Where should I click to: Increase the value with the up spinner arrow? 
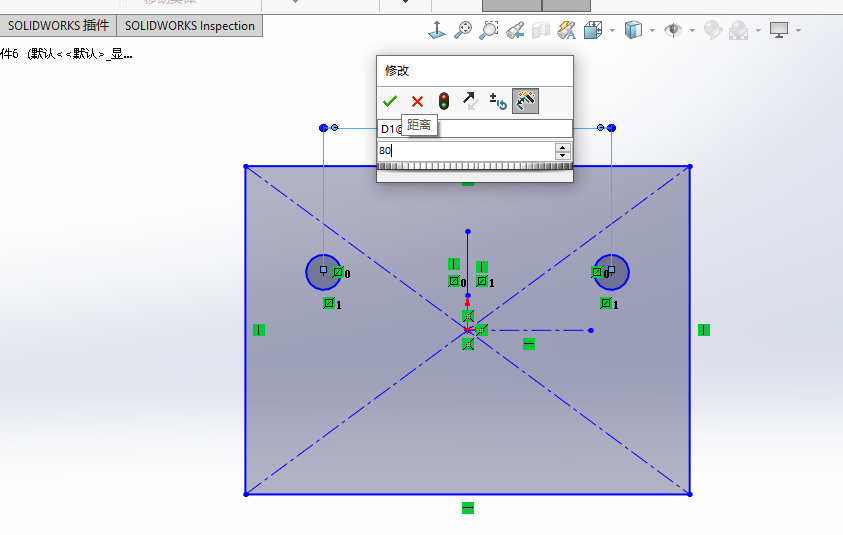(562, 147)
